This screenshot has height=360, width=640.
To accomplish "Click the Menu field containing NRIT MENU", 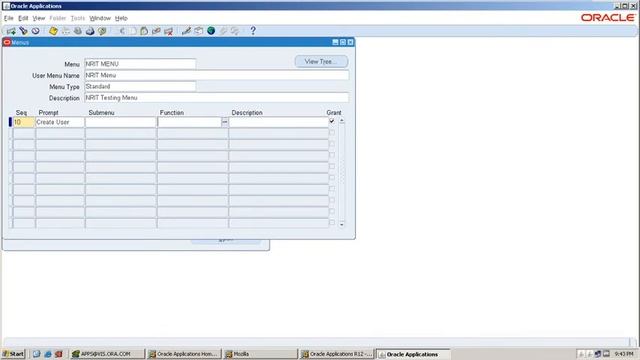I will point(140,64).
